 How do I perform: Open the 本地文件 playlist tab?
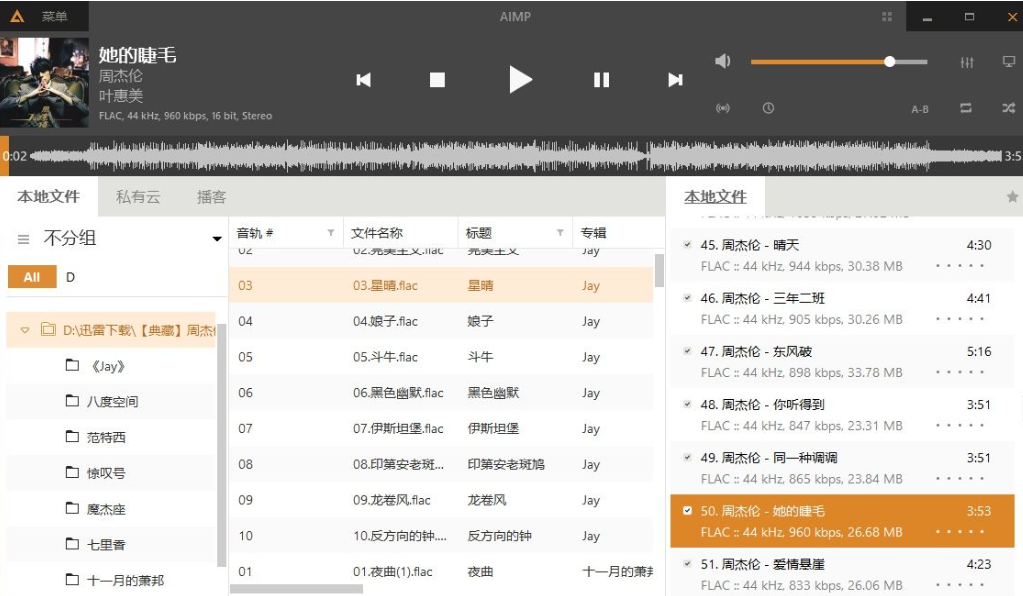715,196
